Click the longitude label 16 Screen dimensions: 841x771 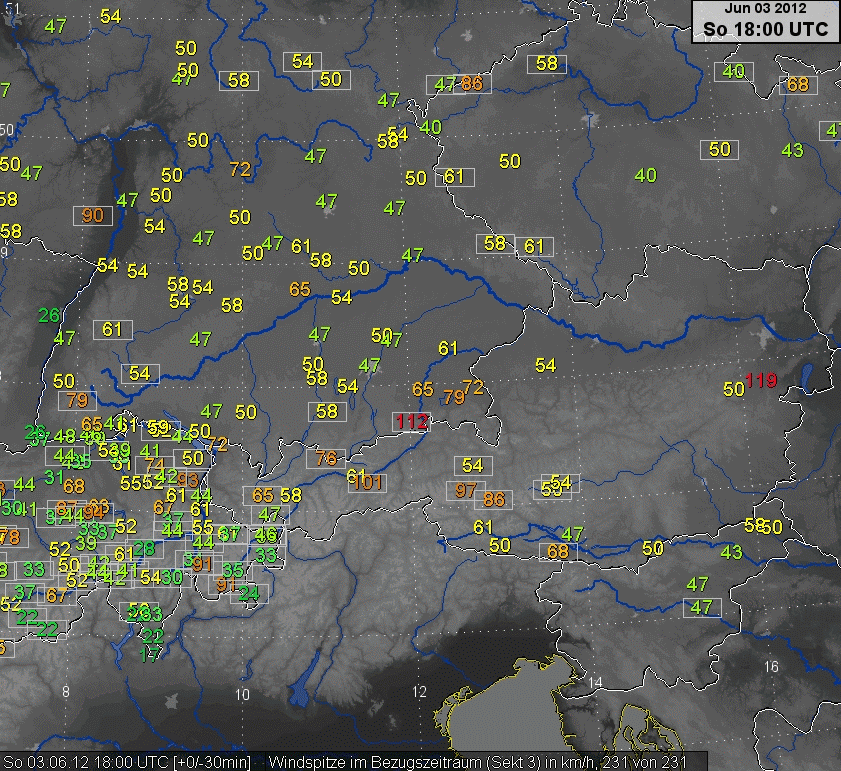[770, 666]
